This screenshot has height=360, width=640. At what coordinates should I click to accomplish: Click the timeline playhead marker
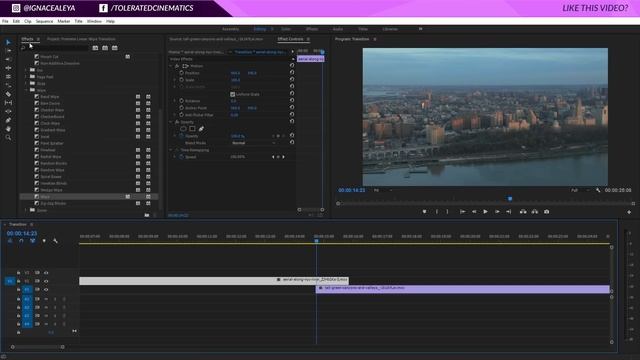316,241
